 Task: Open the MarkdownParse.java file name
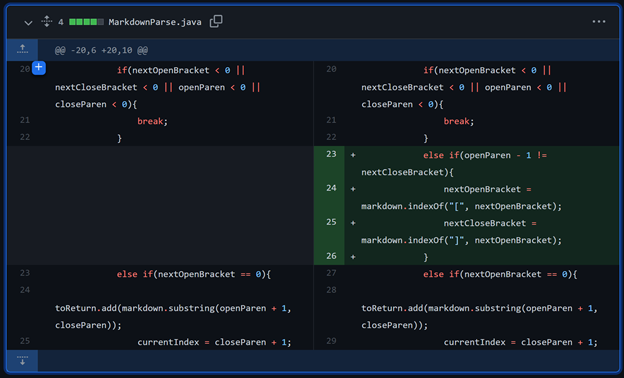click(x=155, y=22)
